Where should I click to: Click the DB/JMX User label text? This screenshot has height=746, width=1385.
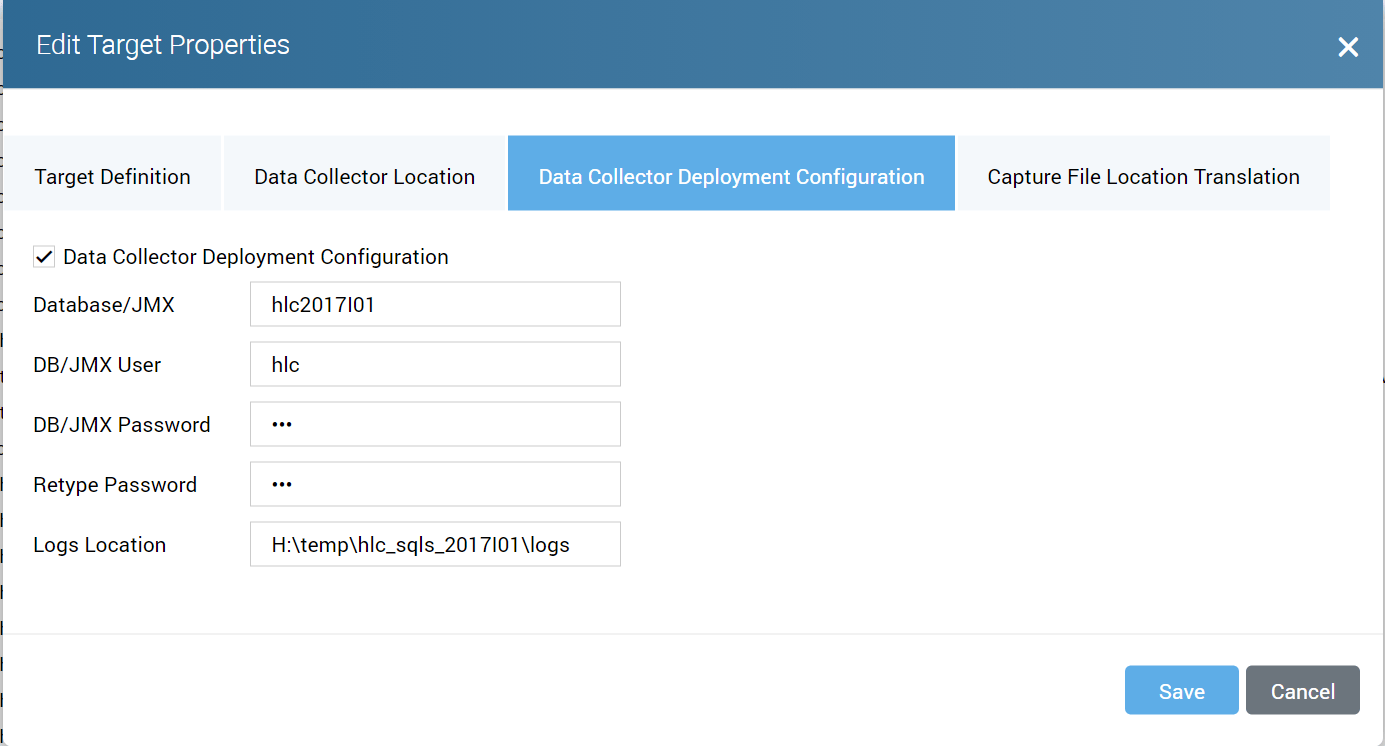pyautogui.click(x=97, y=365)
